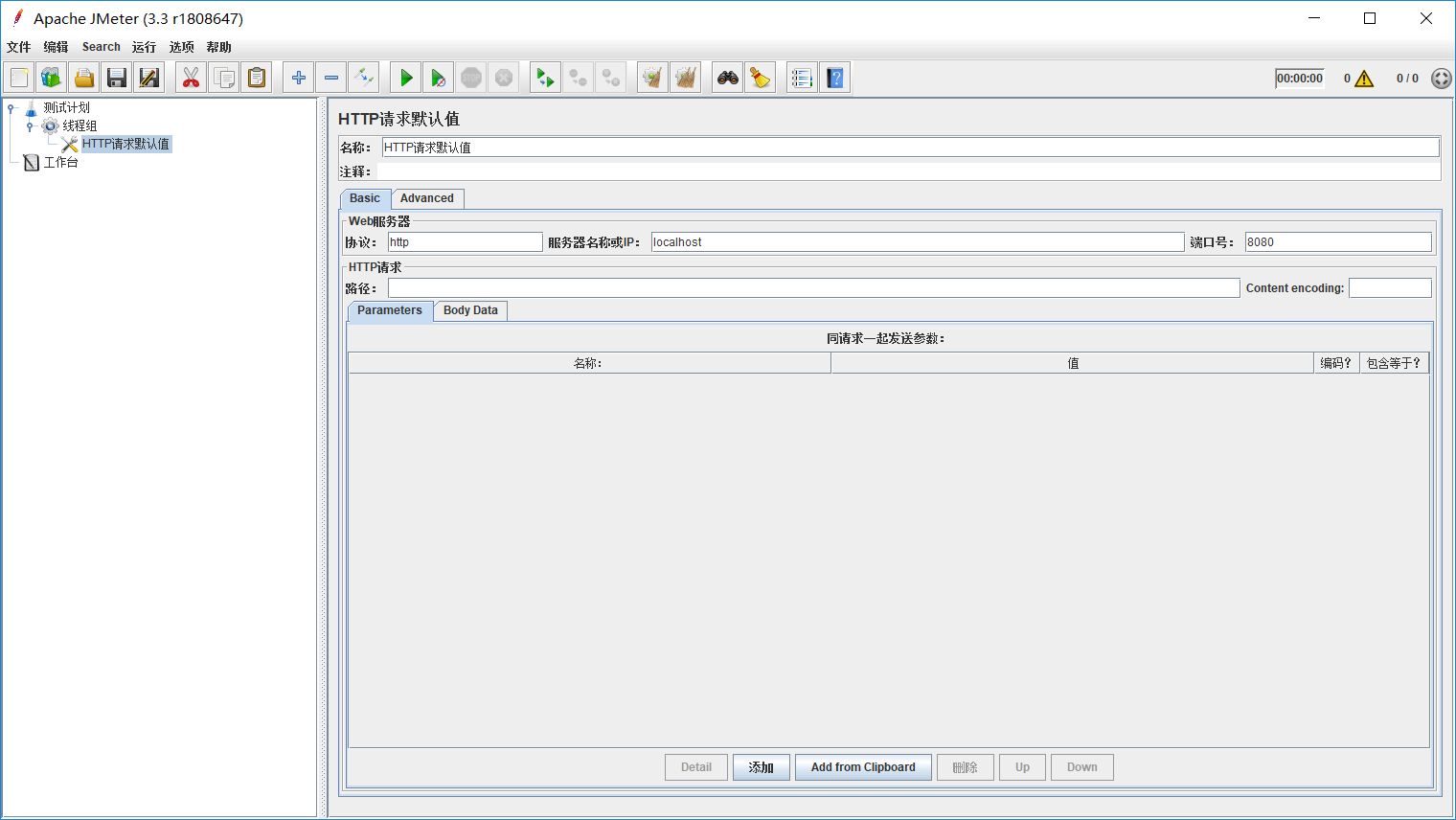Open the 选项 menu
Image resolution: width=1456 pixels, height=820 pixels.
(x=181, y=46)
